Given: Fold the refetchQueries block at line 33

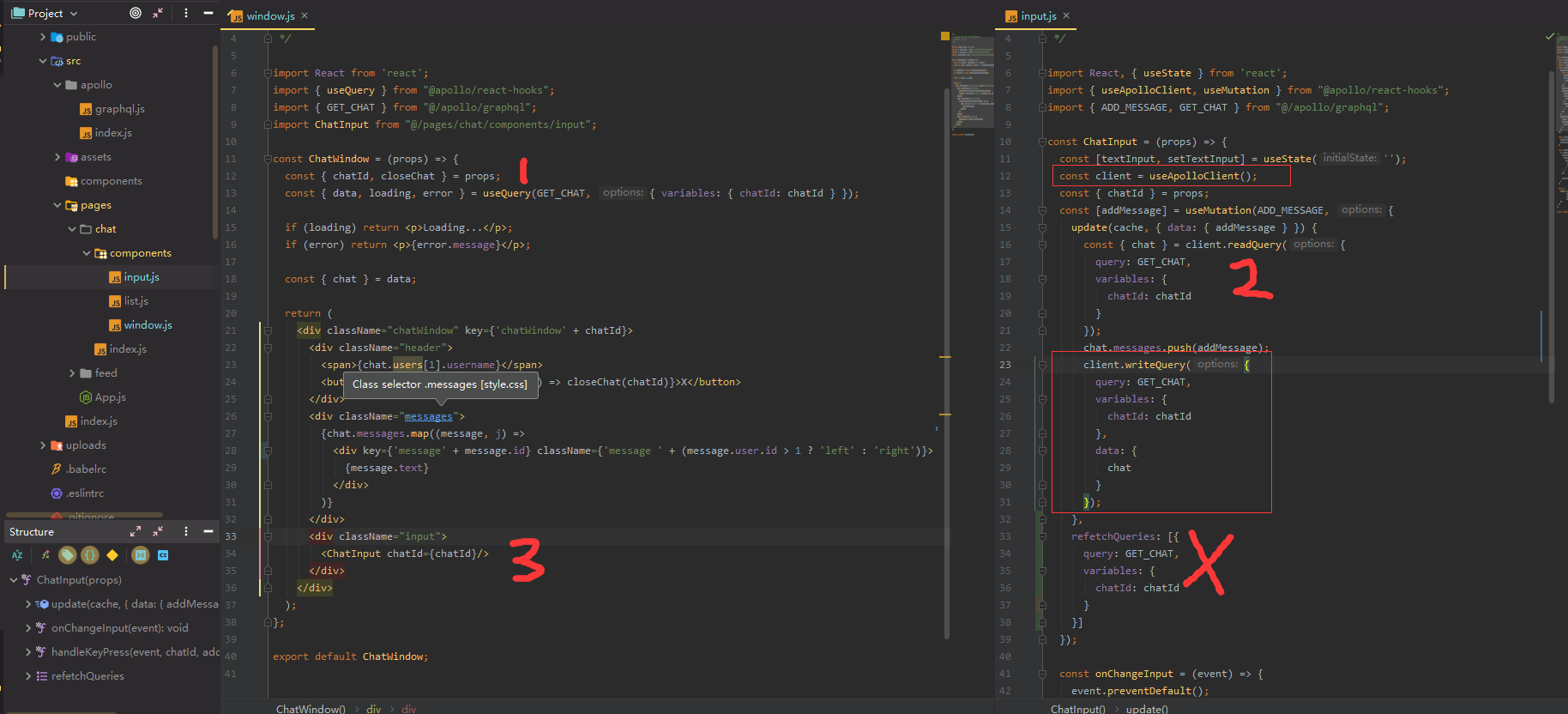Looking at the screenshot, I should (1042, 536).
